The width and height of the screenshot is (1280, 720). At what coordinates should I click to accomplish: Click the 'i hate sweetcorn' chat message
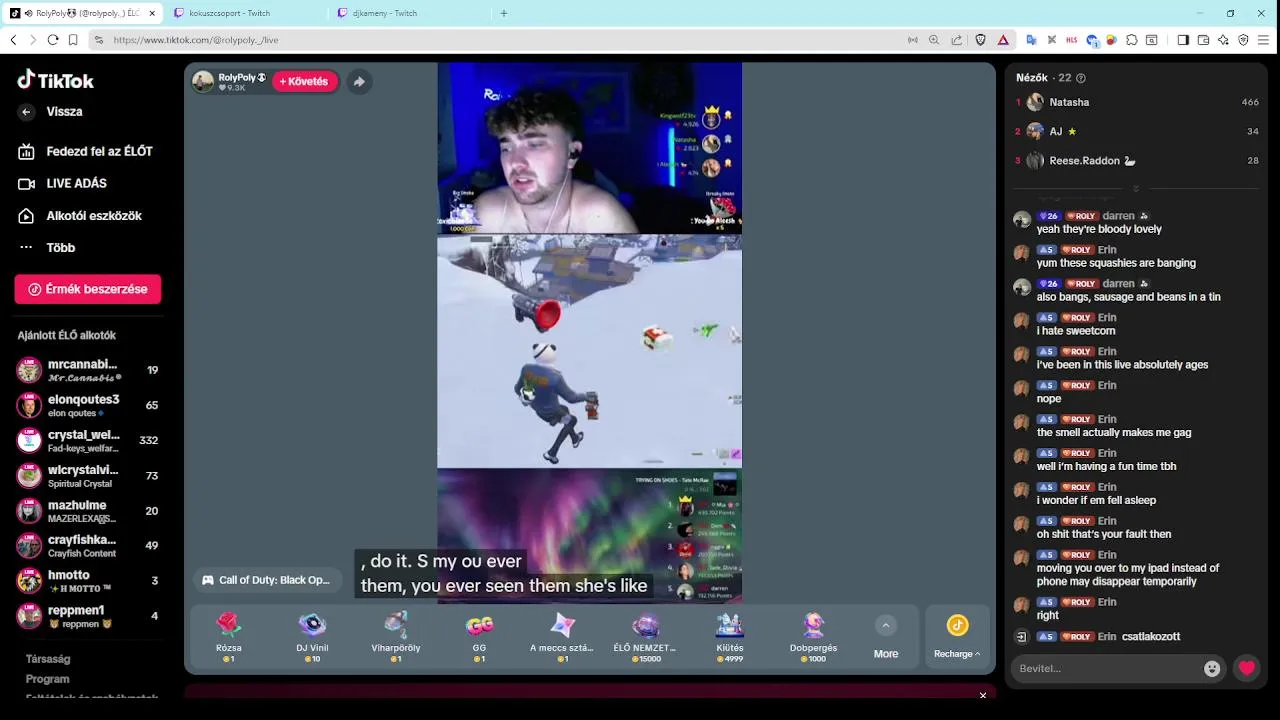(1076, 331)
